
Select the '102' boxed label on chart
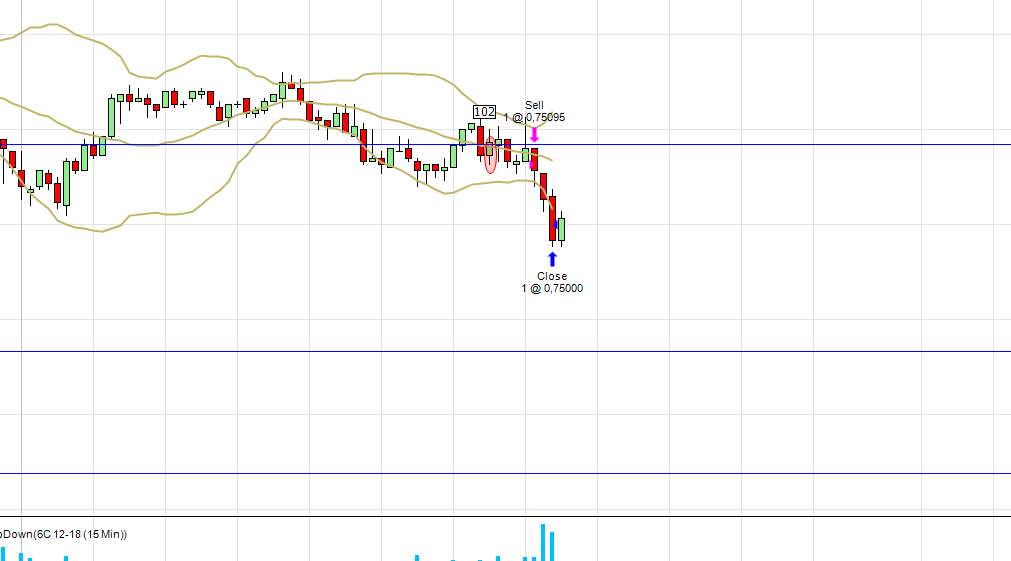[484, 112]
